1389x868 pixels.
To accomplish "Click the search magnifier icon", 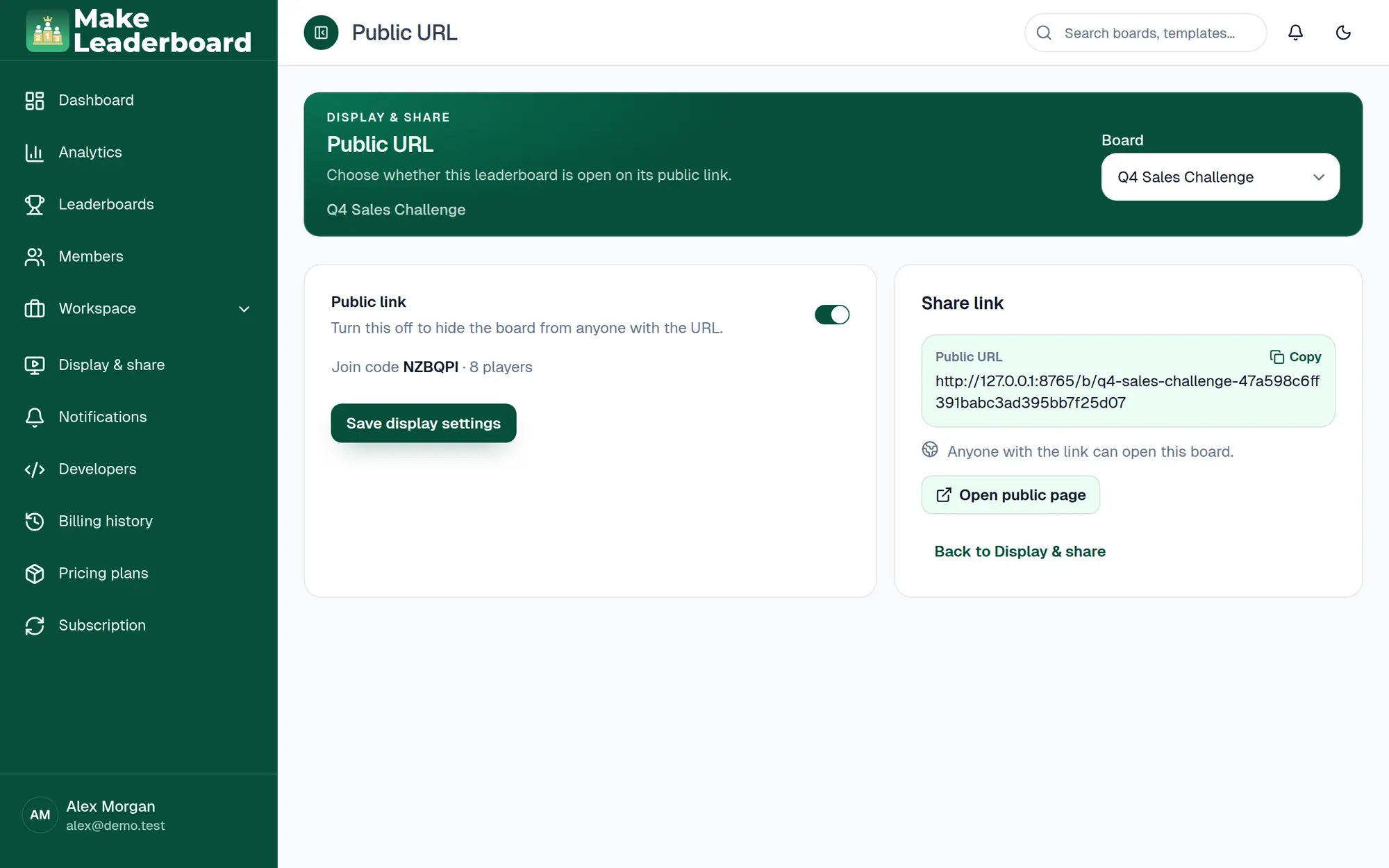I will (1044, 33).
